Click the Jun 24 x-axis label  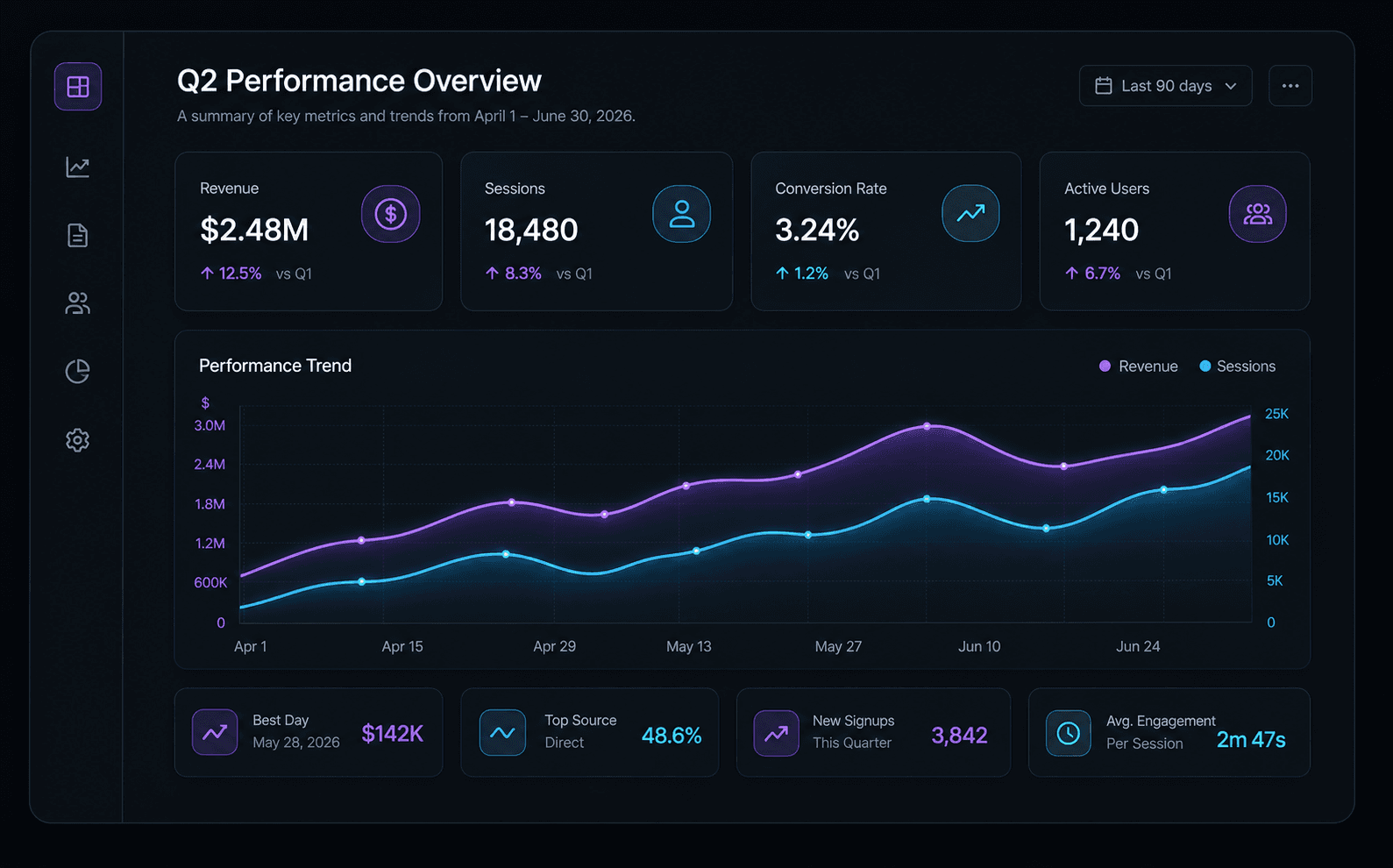[1138, 646]
